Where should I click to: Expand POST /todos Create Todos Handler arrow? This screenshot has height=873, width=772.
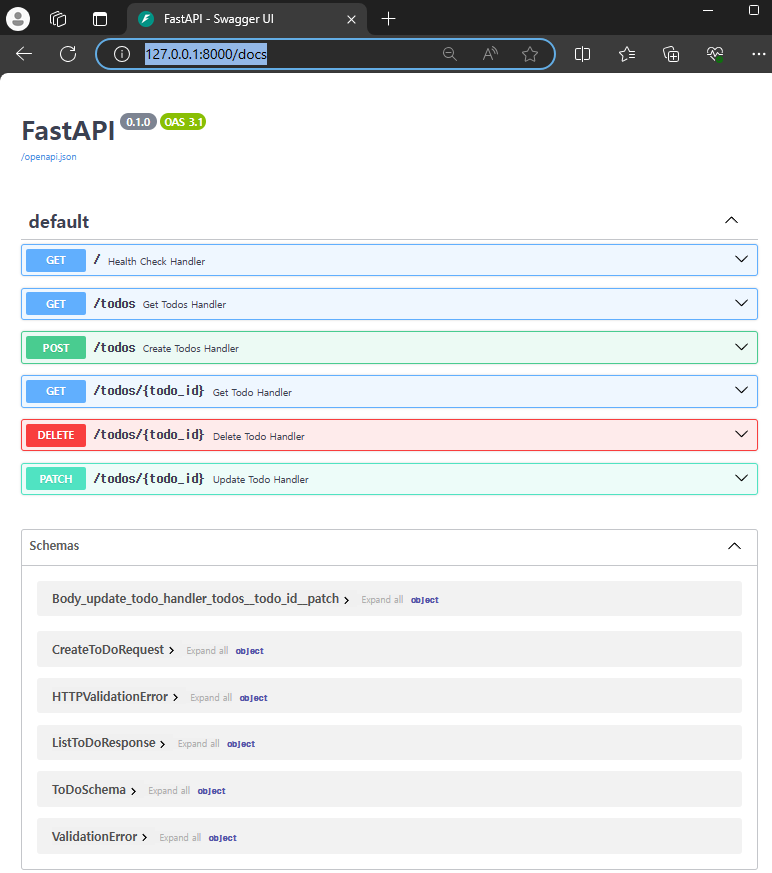pos(741,347)
